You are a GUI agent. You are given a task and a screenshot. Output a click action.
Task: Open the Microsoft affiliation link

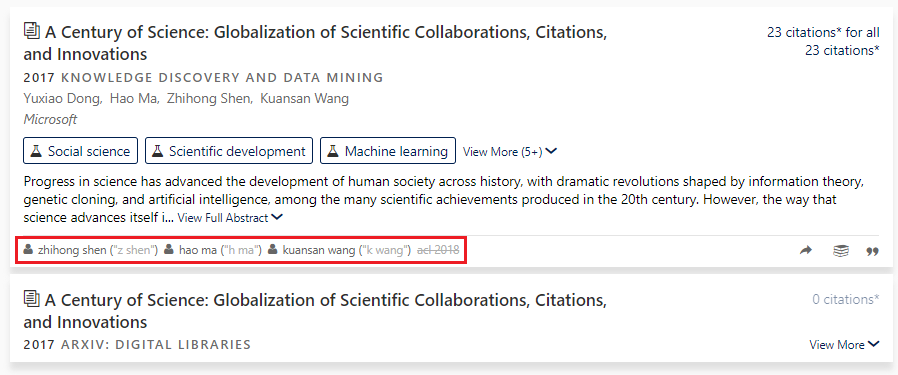click(x=50, y=119)
